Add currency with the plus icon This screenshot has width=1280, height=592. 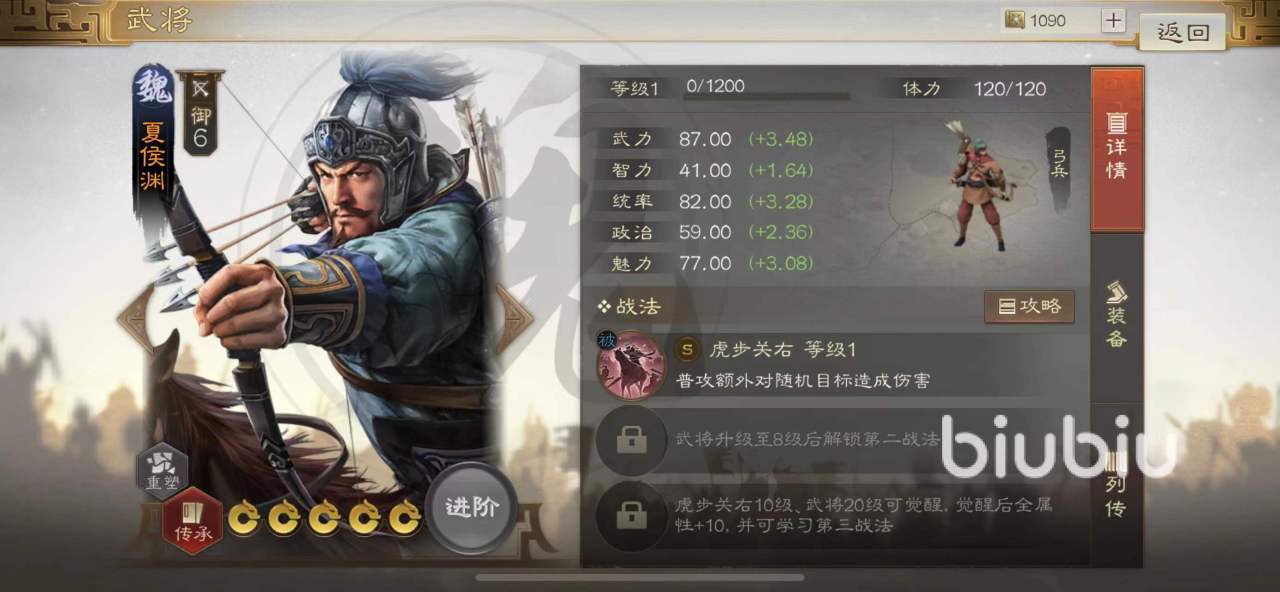click(x=1113, y=20)
